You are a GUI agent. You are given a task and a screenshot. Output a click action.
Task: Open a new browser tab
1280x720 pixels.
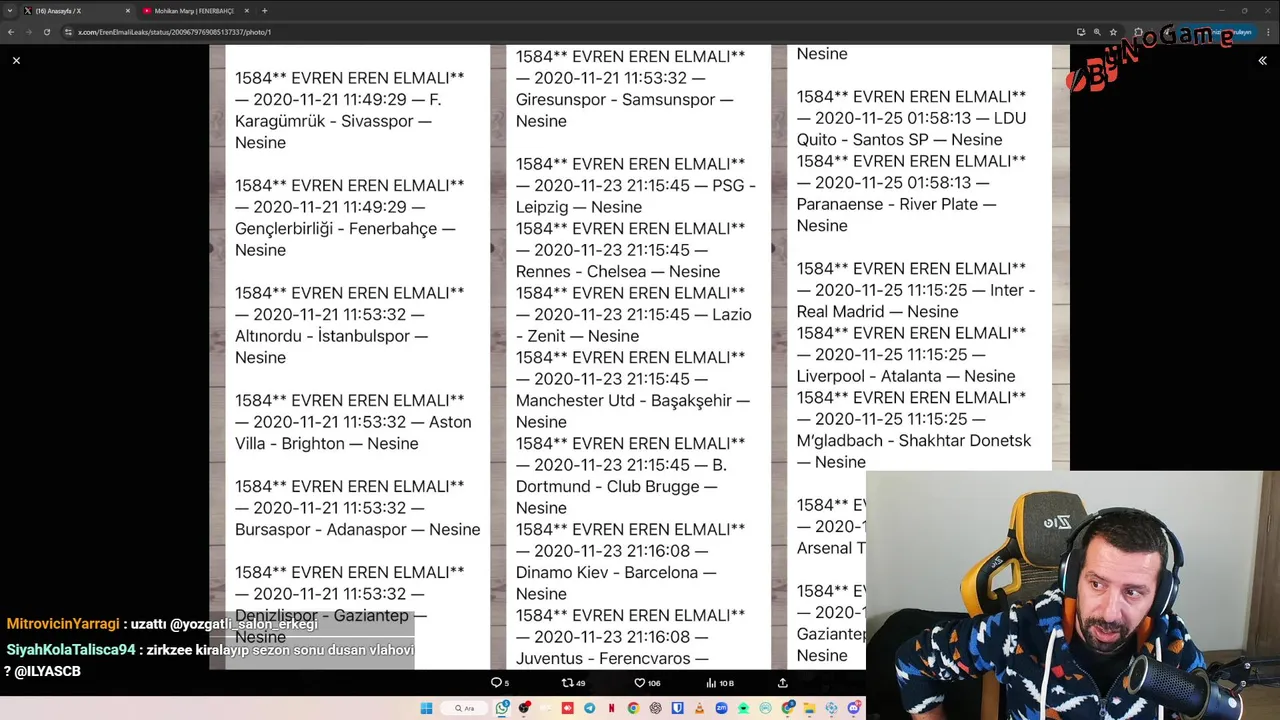coord(264,11)
